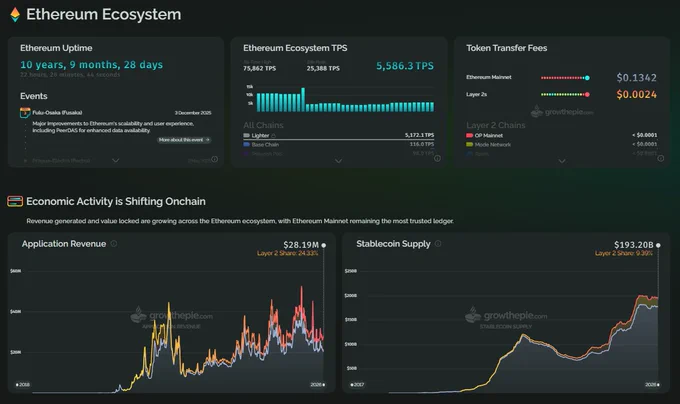
Task: Click the Ethereum diamond logo icon
Action: [15, 15]
